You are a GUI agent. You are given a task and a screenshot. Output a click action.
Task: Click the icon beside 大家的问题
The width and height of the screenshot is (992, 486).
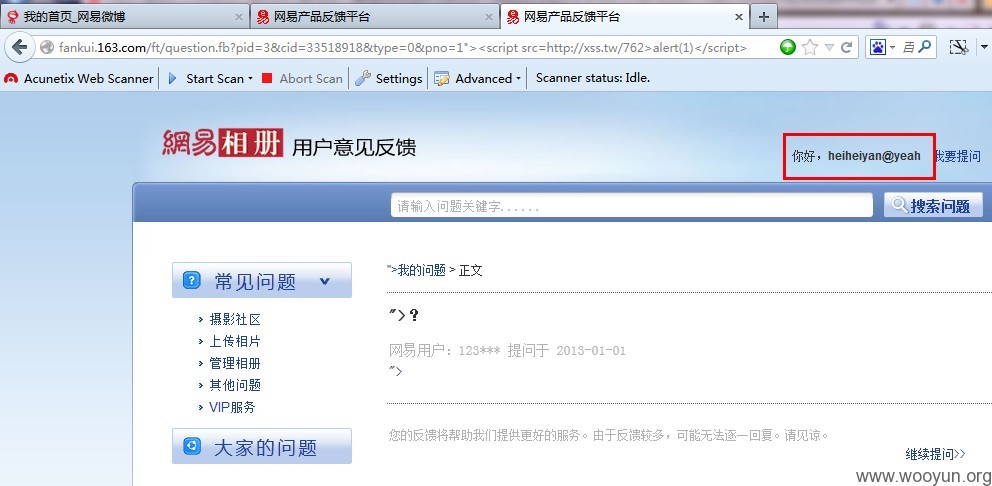(x=192, y=446)
